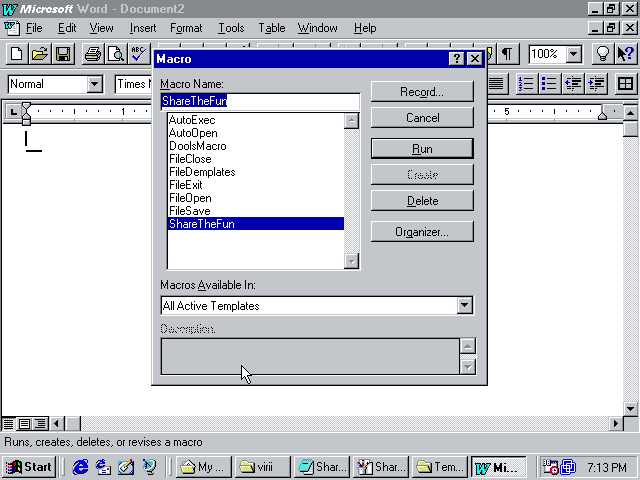Select AutoOpen in the macro list
The image size is (640, 480).
coord(193,133)
